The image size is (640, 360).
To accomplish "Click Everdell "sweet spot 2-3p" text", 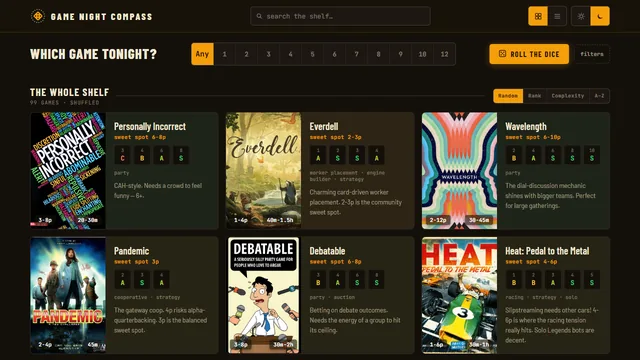I will pyautogui.click(x=336, y=137).
